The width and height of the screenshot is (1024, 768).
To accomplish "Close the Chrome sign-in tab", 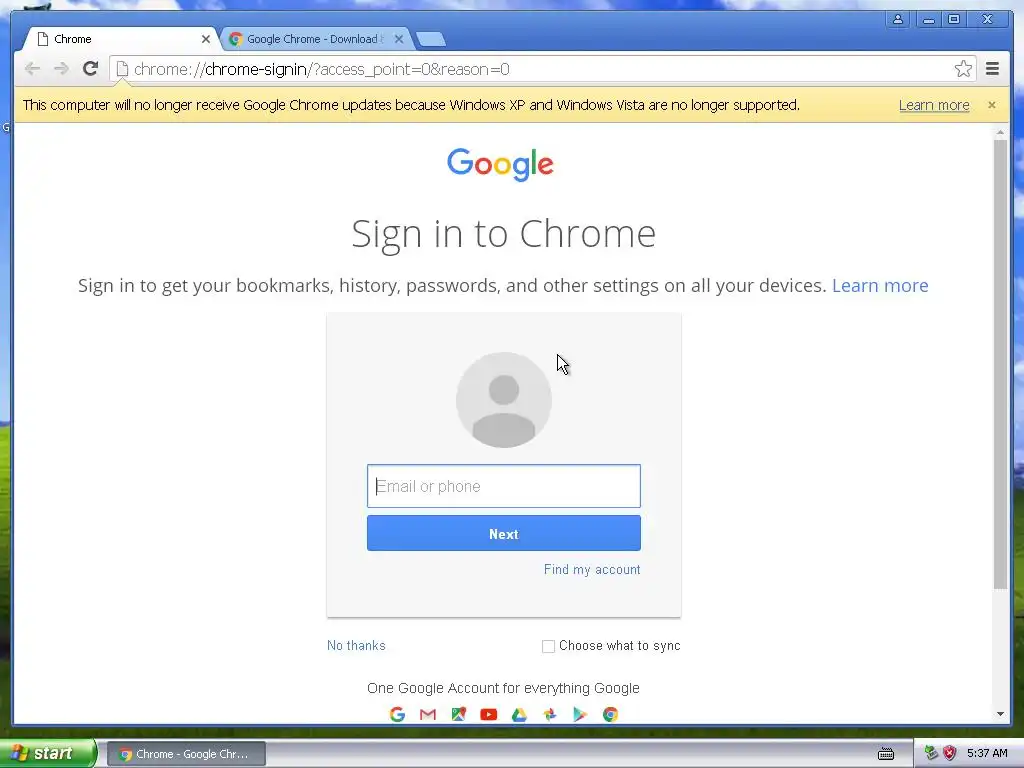I will [206, 39].
